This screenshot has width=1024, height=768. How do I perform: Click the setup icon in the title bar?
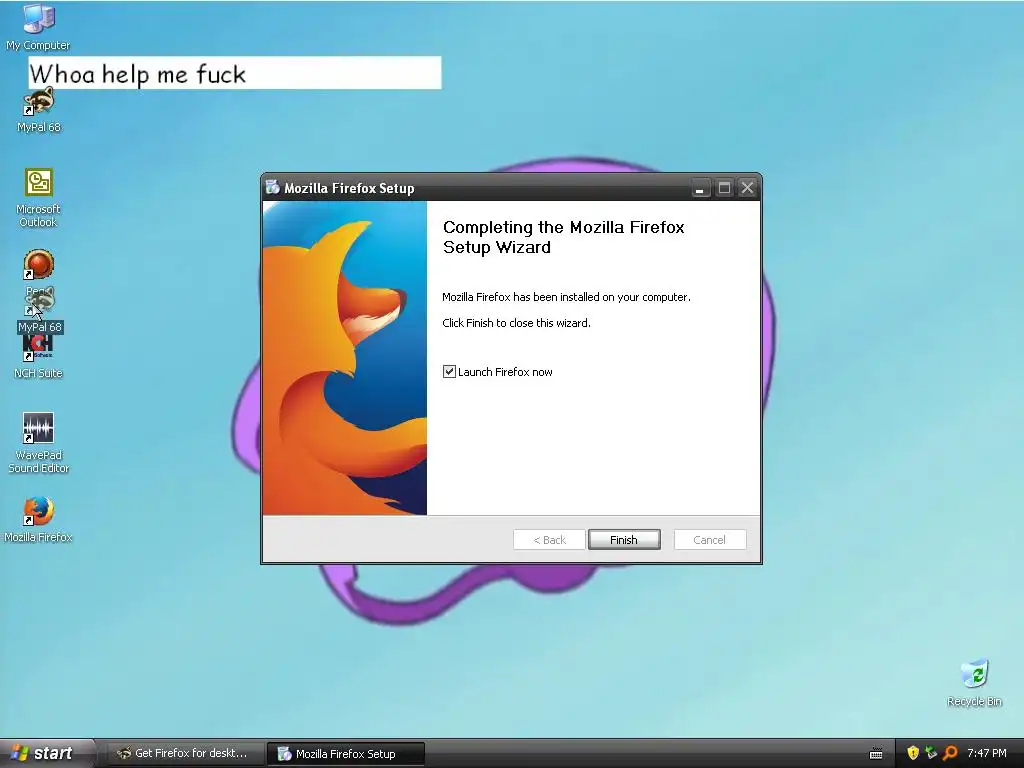pos(272,187)
